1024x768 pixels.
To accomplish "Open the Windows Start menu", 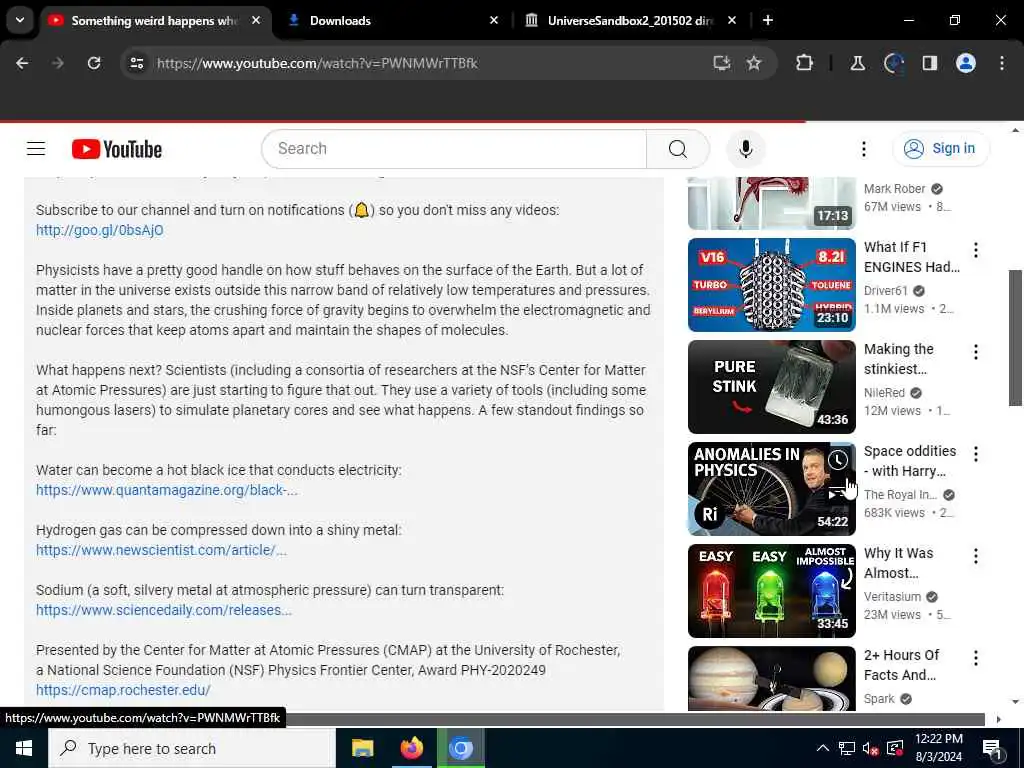I will click(x=24, y=748).
